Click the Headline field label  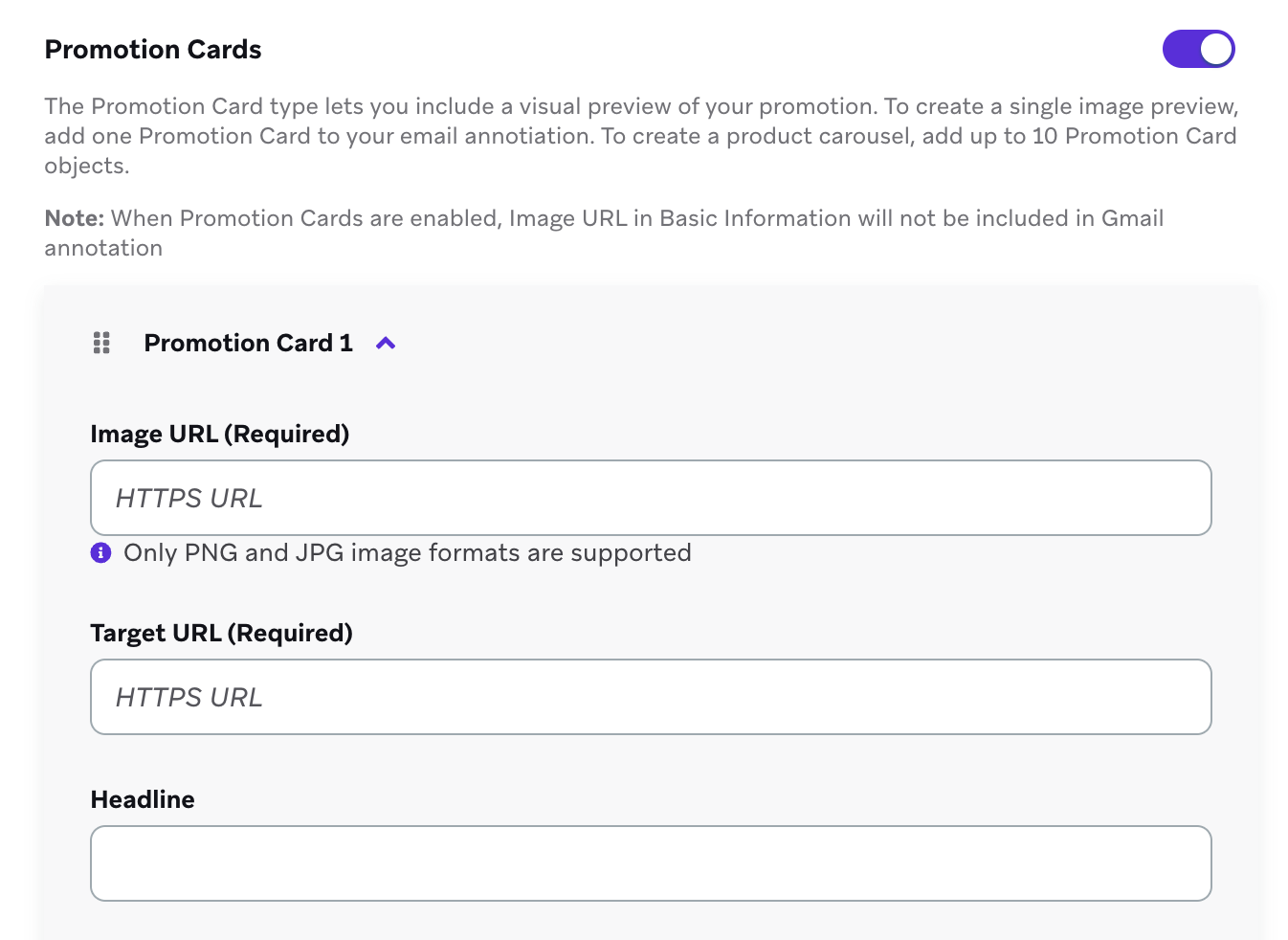143,799
